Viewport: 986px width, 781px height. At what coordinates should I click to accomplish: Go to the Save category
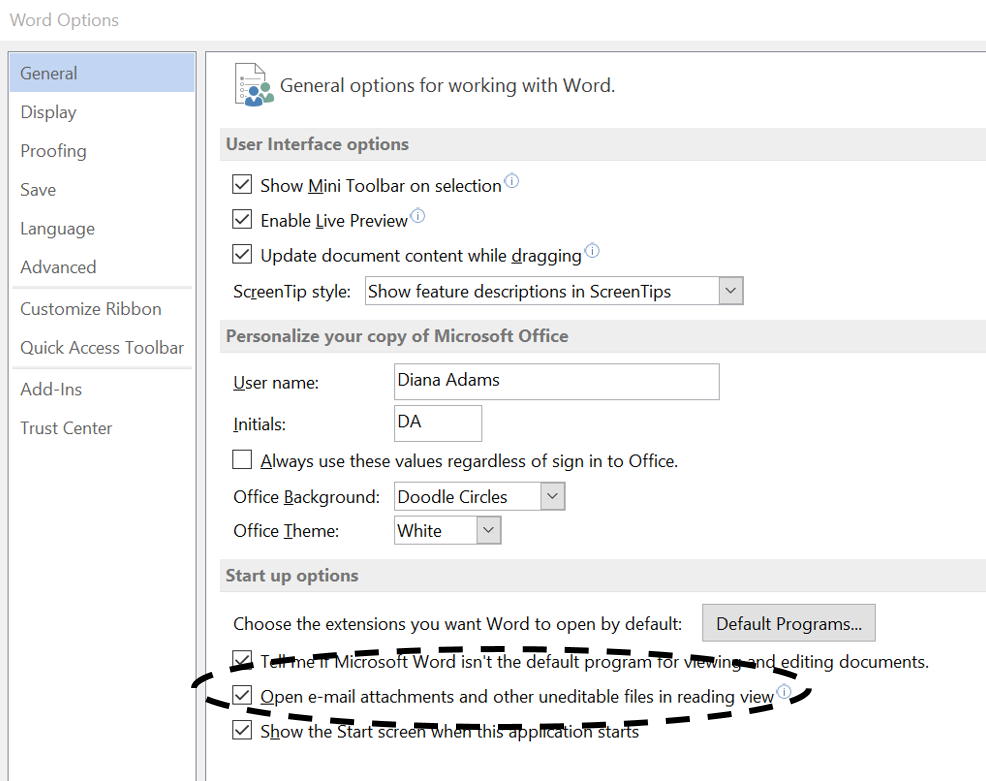[x=102, y=189]
